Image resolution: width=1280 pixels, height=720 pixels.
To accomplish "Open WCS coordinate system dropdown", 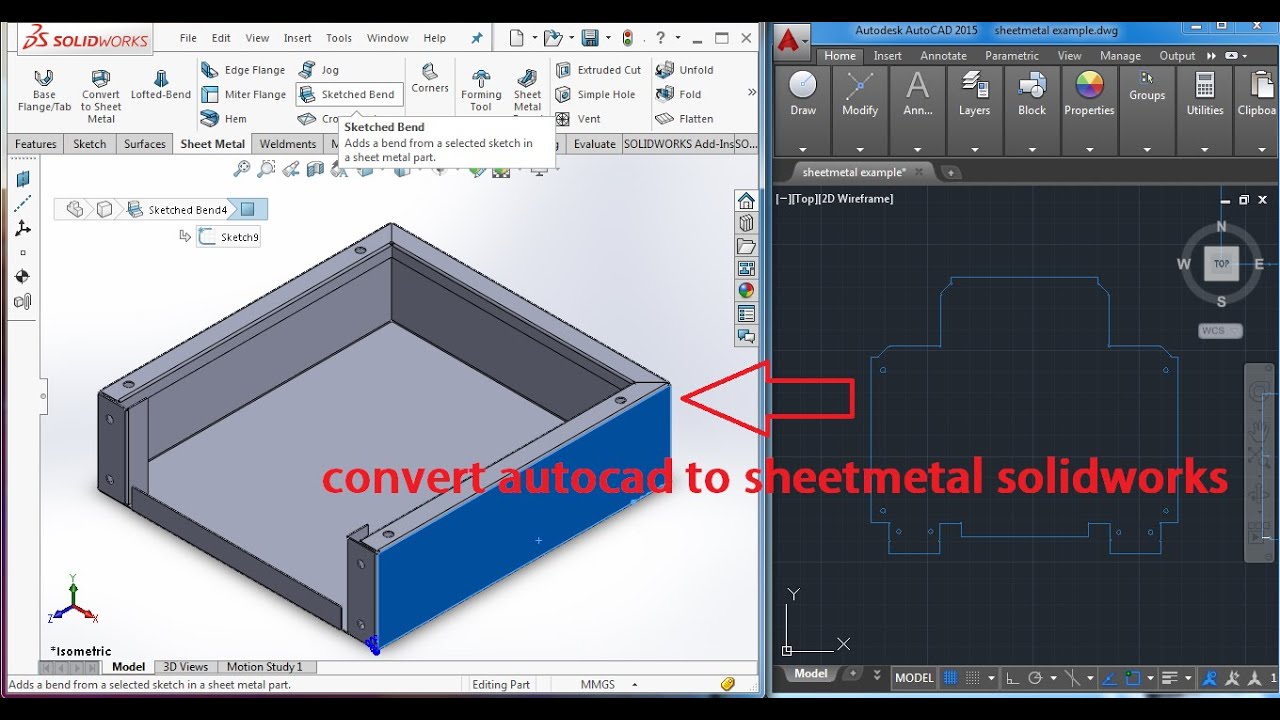I will pos(1220,331).
